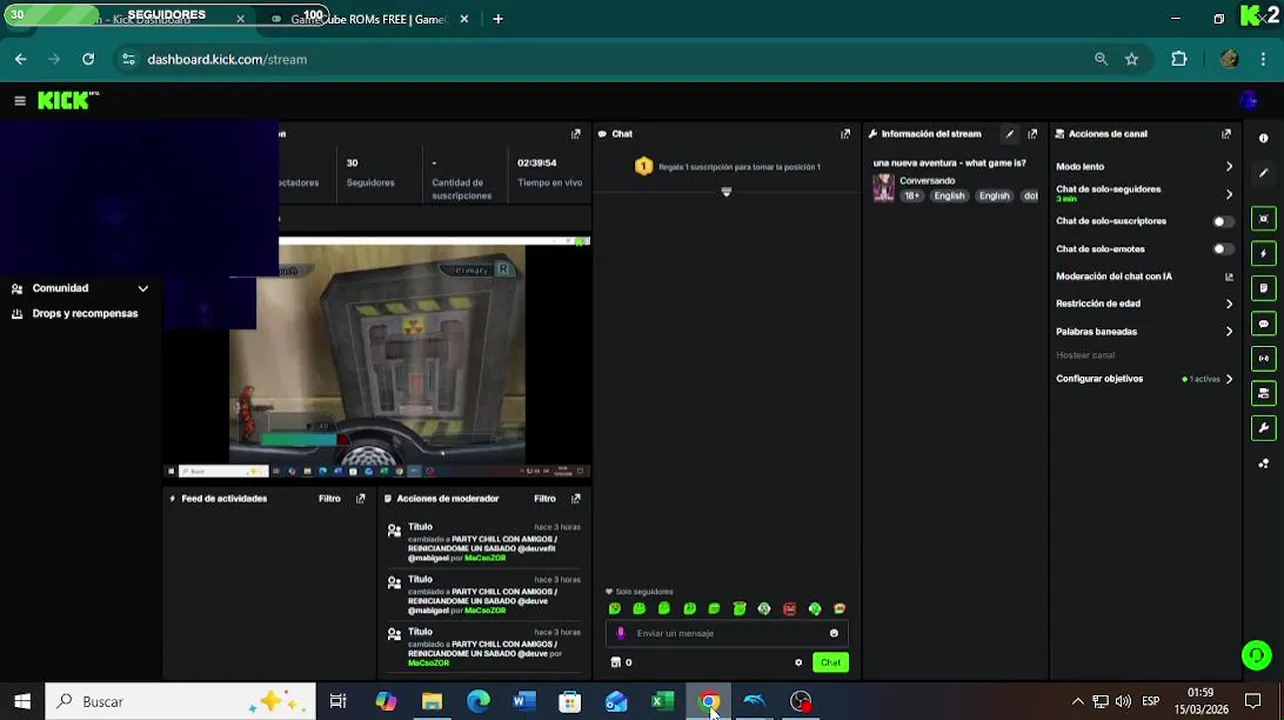Open the green support headset bubble
Screen dimensions: 1284x720
coord(1255,655)
